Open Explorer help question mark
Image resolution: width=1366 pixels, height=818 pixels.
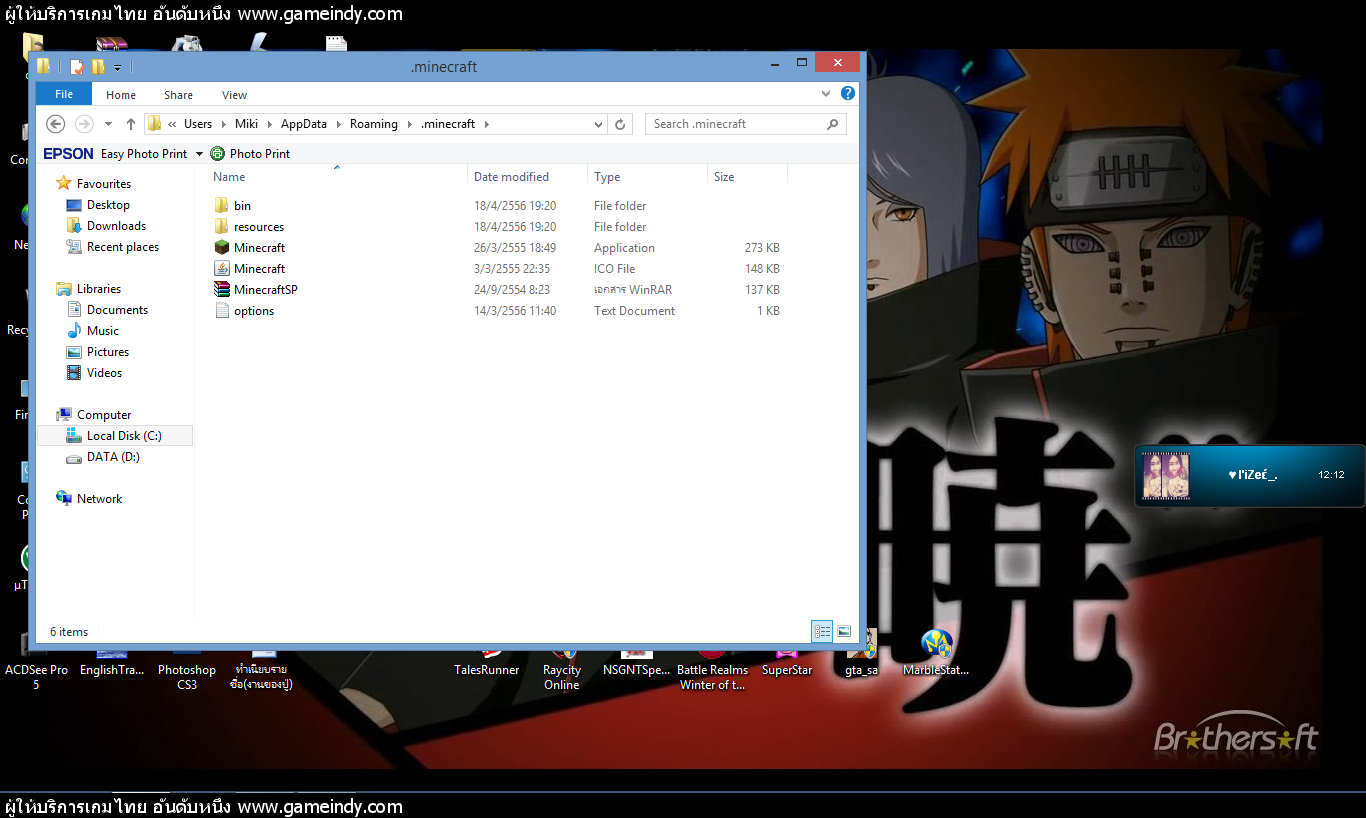848,93
